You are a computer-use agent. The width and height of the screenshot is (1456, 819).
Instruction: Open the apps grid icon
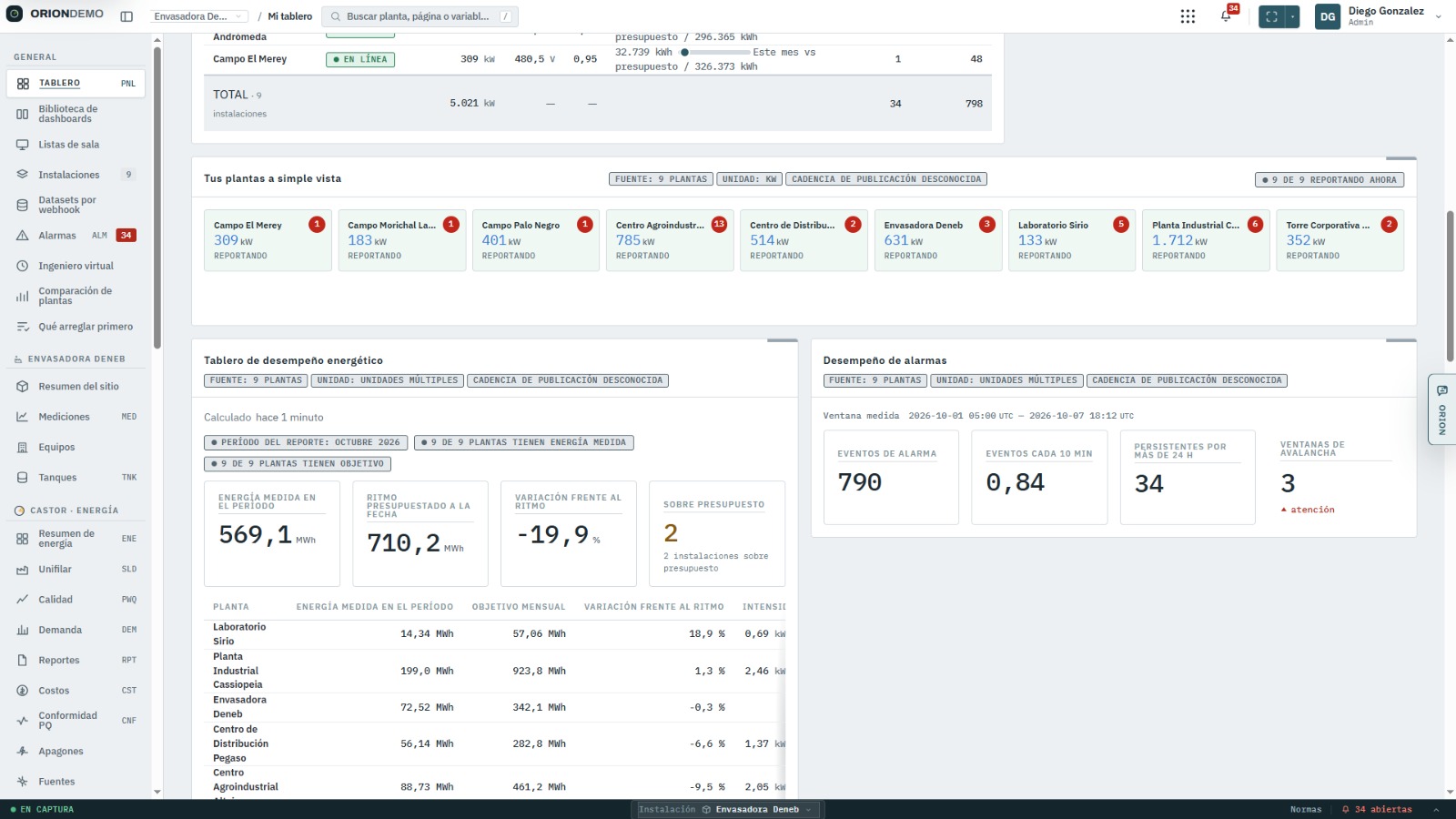tap(1188, 16)
